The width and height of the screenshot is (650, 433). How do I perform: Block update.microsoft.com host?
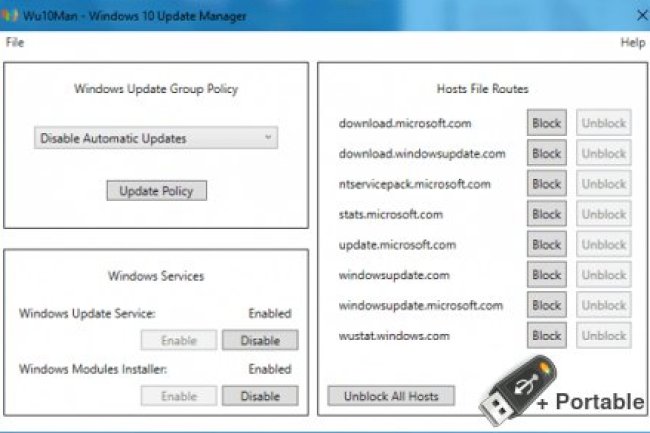546,245
